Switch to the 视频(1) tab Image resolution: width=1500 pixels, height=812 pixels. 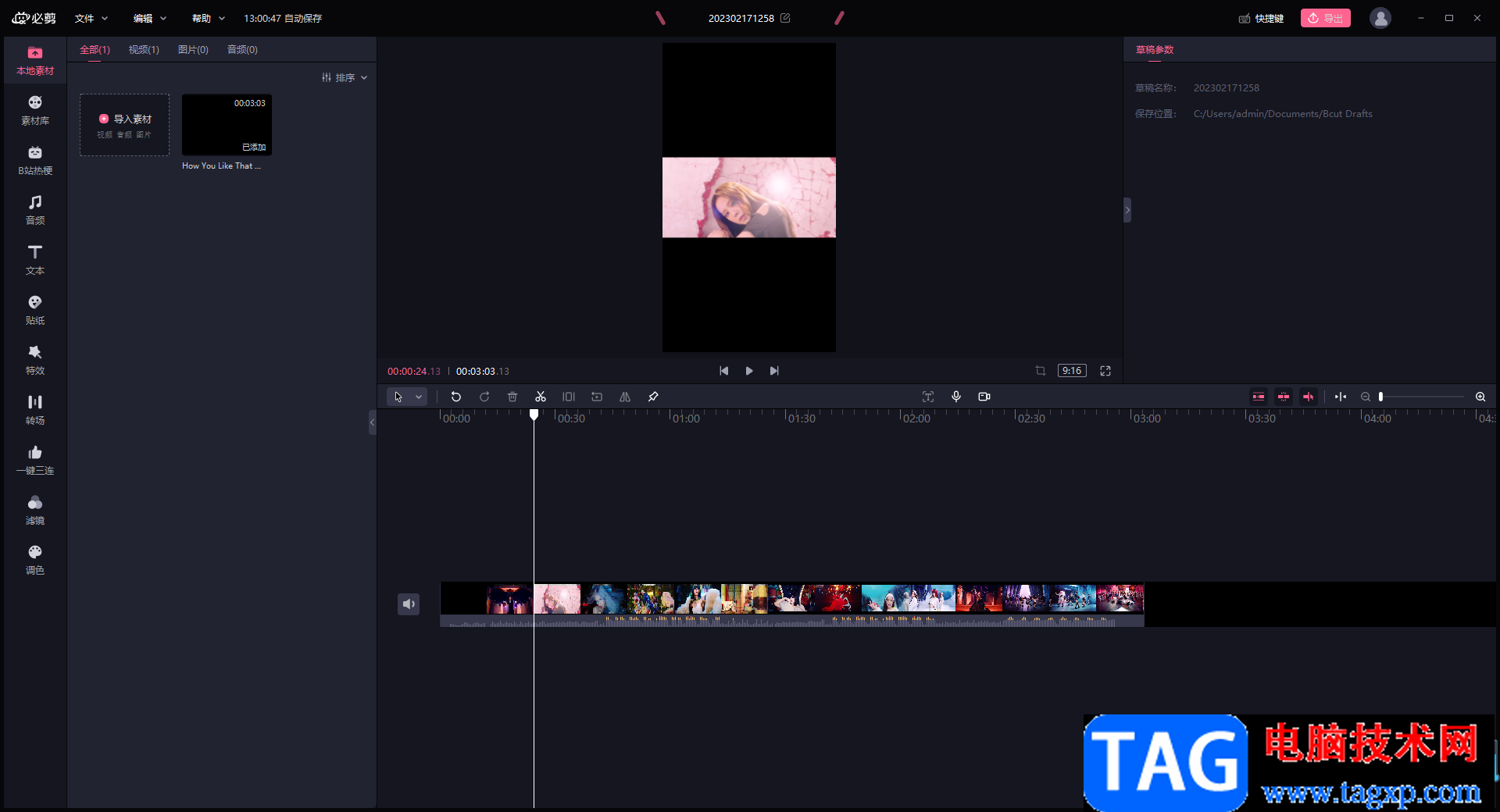144,49
